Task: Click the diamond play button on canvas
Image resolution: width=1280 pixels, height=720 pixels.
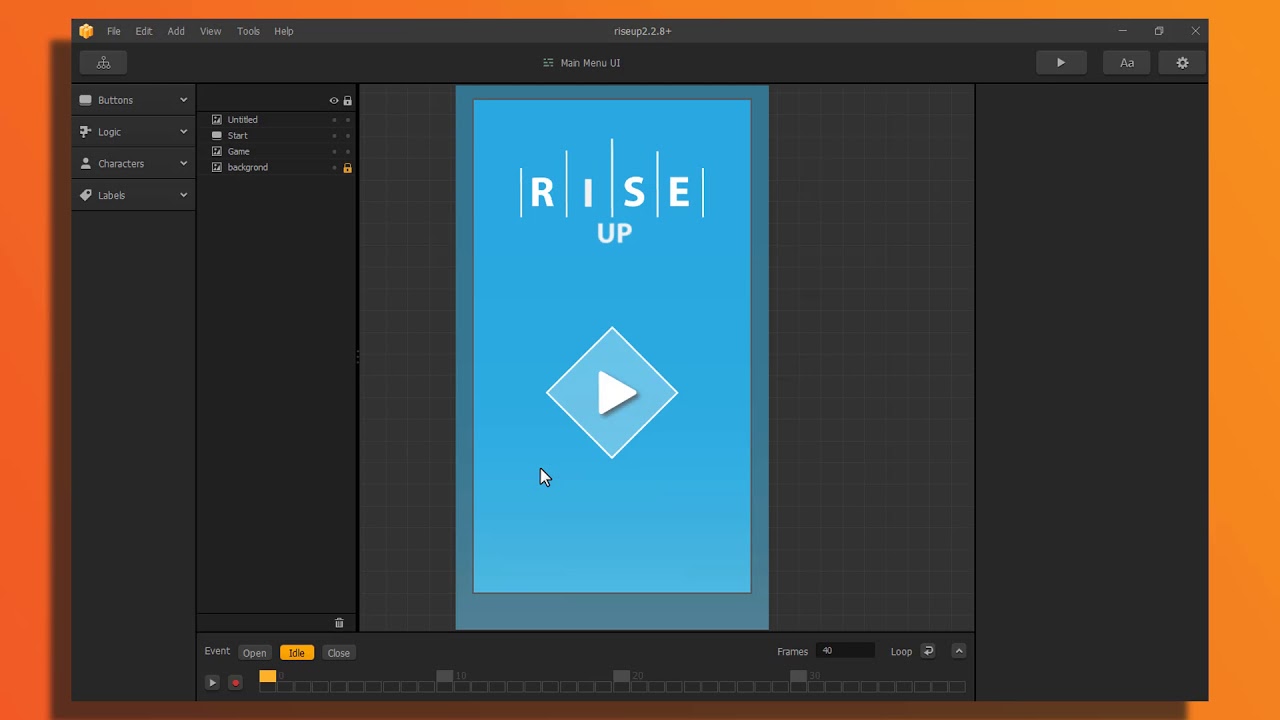Action: [x=612, y=393]
